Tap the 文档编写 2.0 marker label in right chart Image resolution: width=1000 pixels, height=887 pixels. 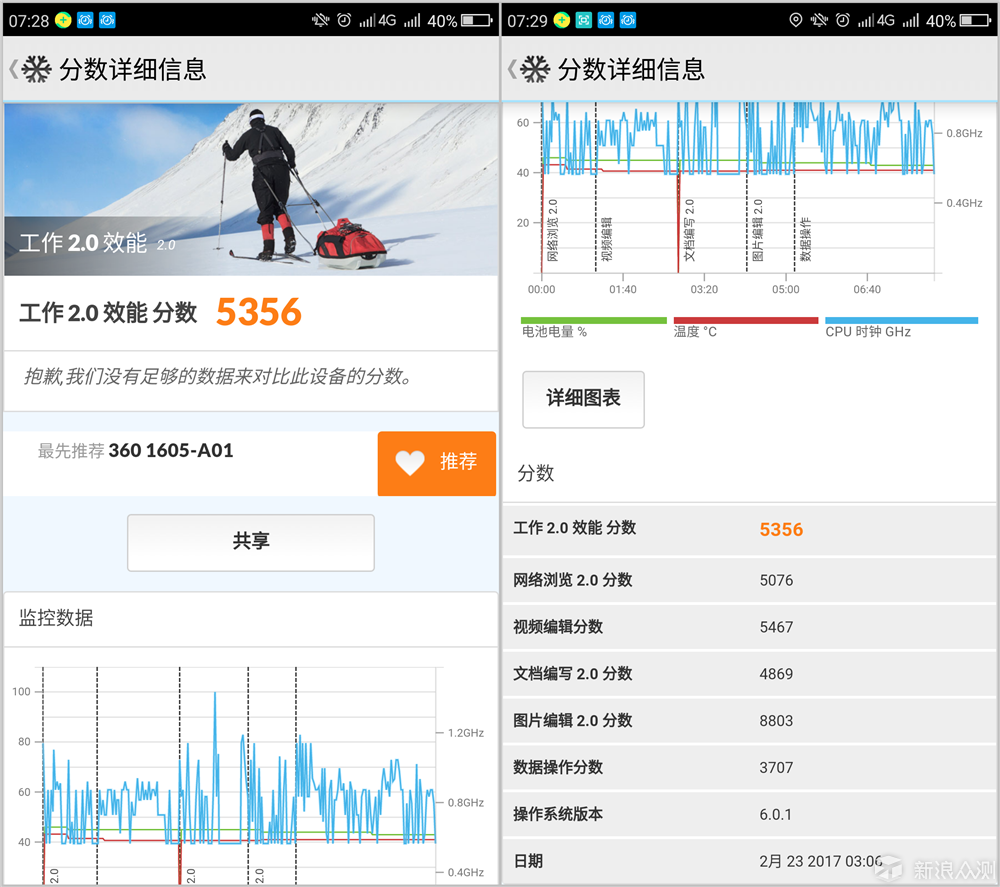(x=689, y=230)
